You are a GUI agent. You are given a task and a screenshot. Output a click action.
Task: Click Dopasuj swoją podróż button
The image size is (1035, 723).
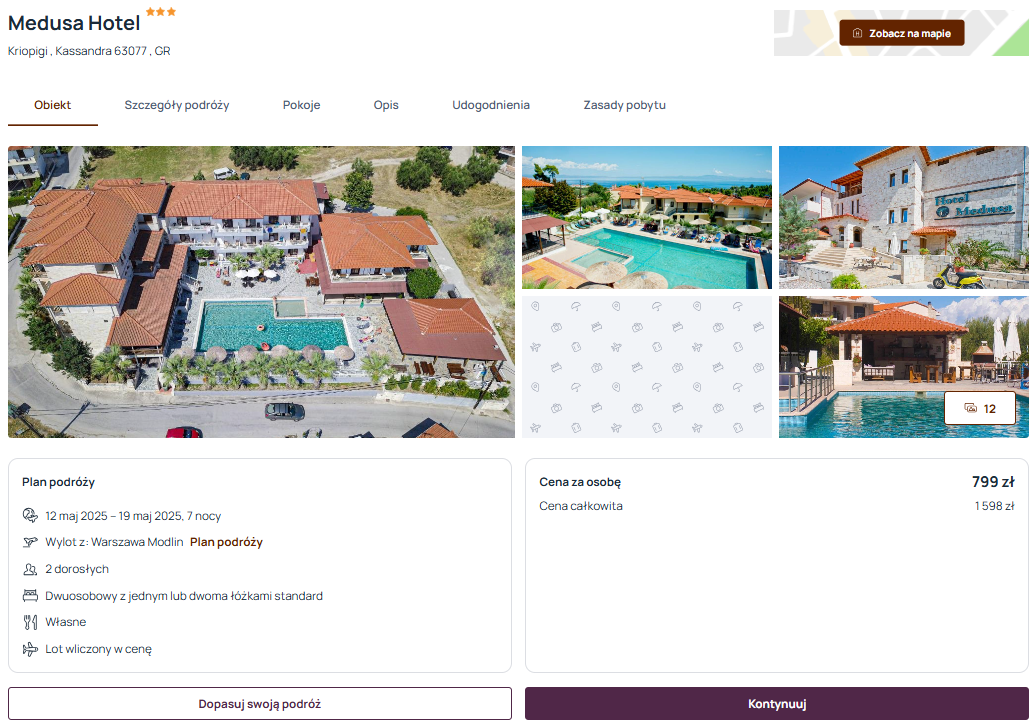[x=259, y=704]
